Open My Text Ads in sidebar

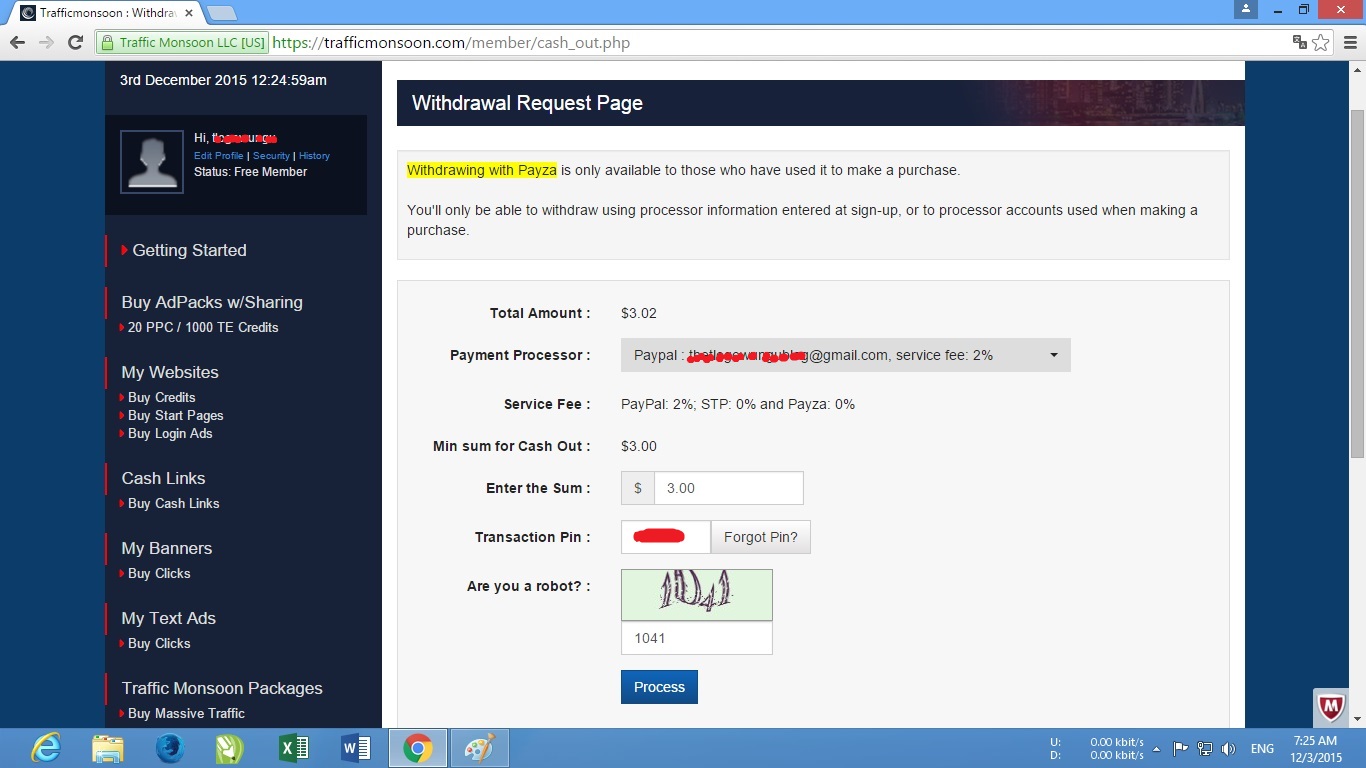169,618
